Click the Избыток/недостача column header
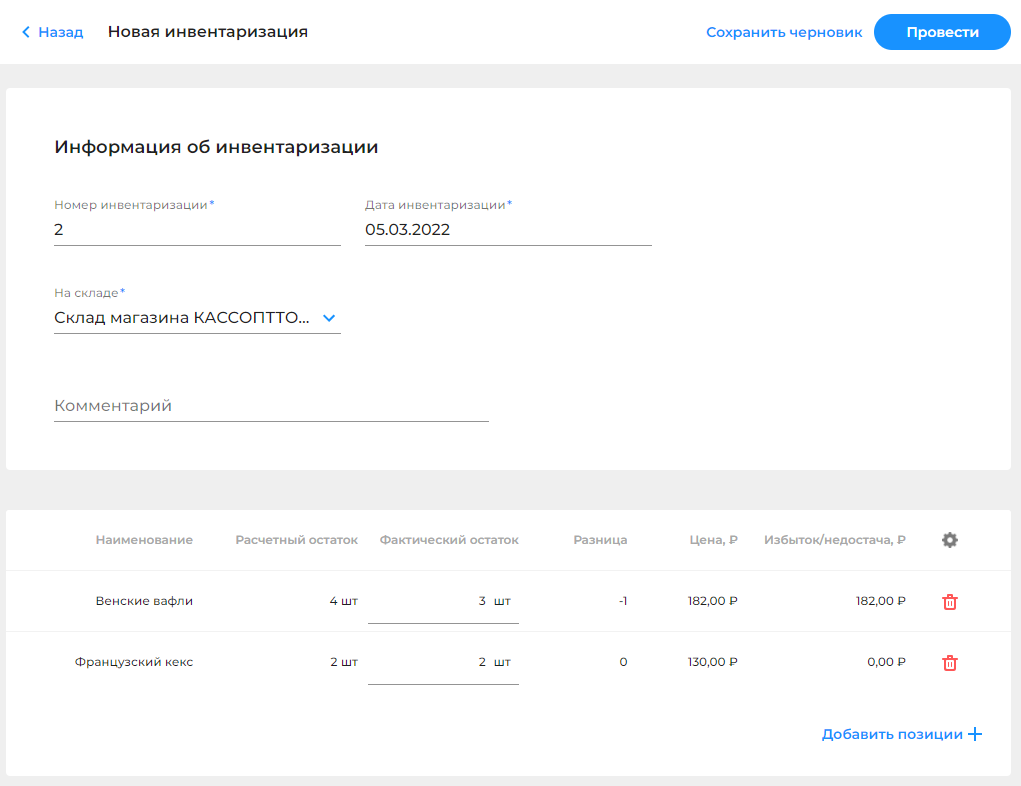The width and height of the screenshot is (1021, 786). [x=834, y=540]
